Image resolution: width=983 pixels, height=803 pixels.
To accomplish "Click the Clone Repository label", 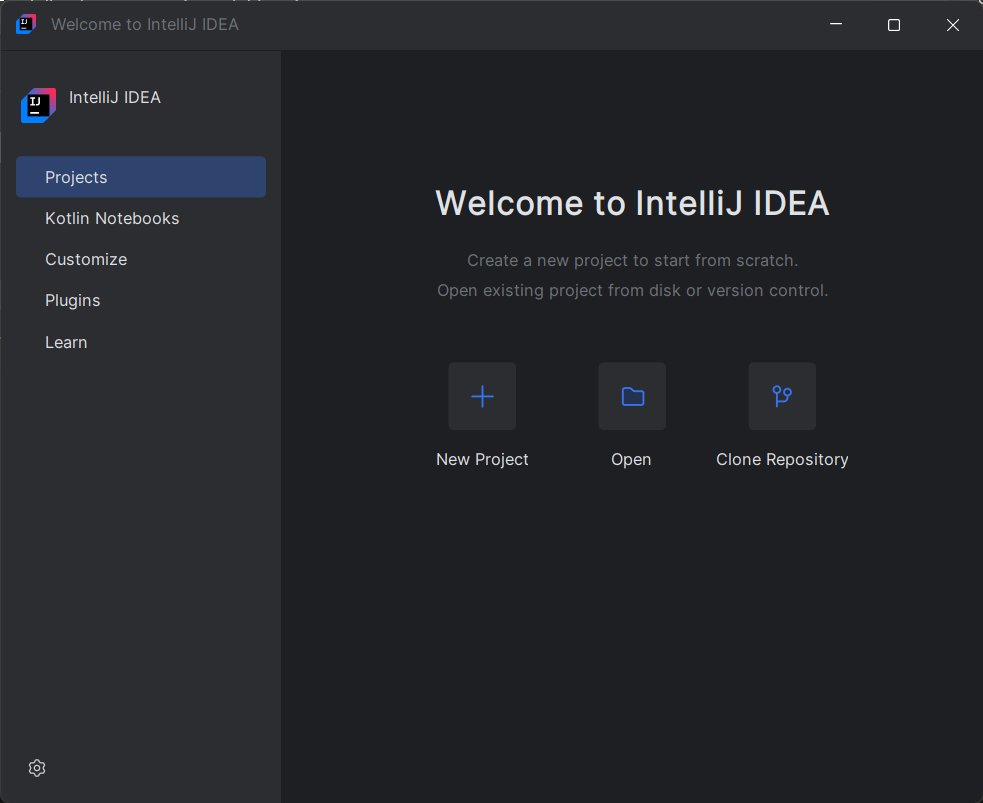I will point(781,459).
